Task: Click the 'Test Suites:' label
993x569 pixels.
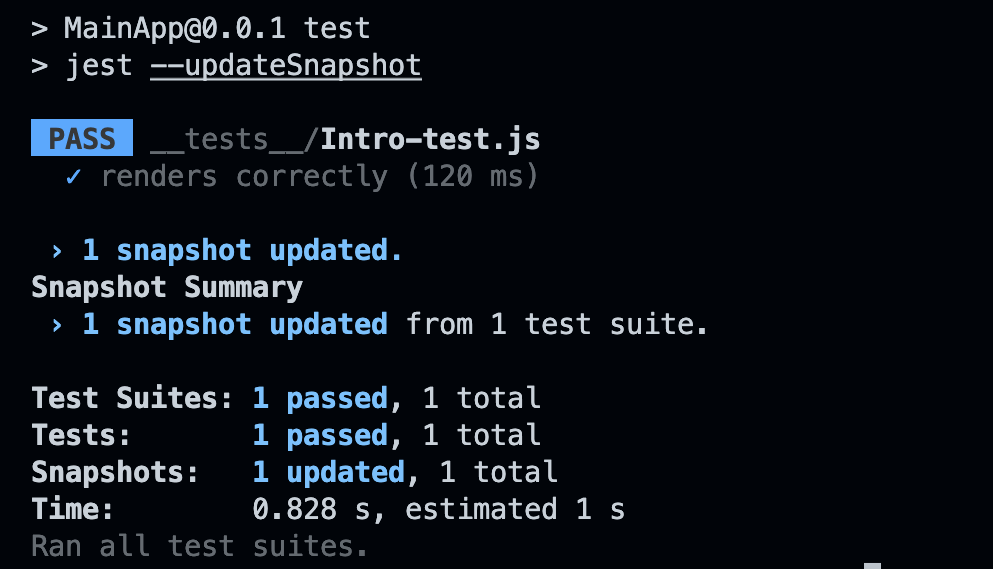Action: [x=132, y=399]
